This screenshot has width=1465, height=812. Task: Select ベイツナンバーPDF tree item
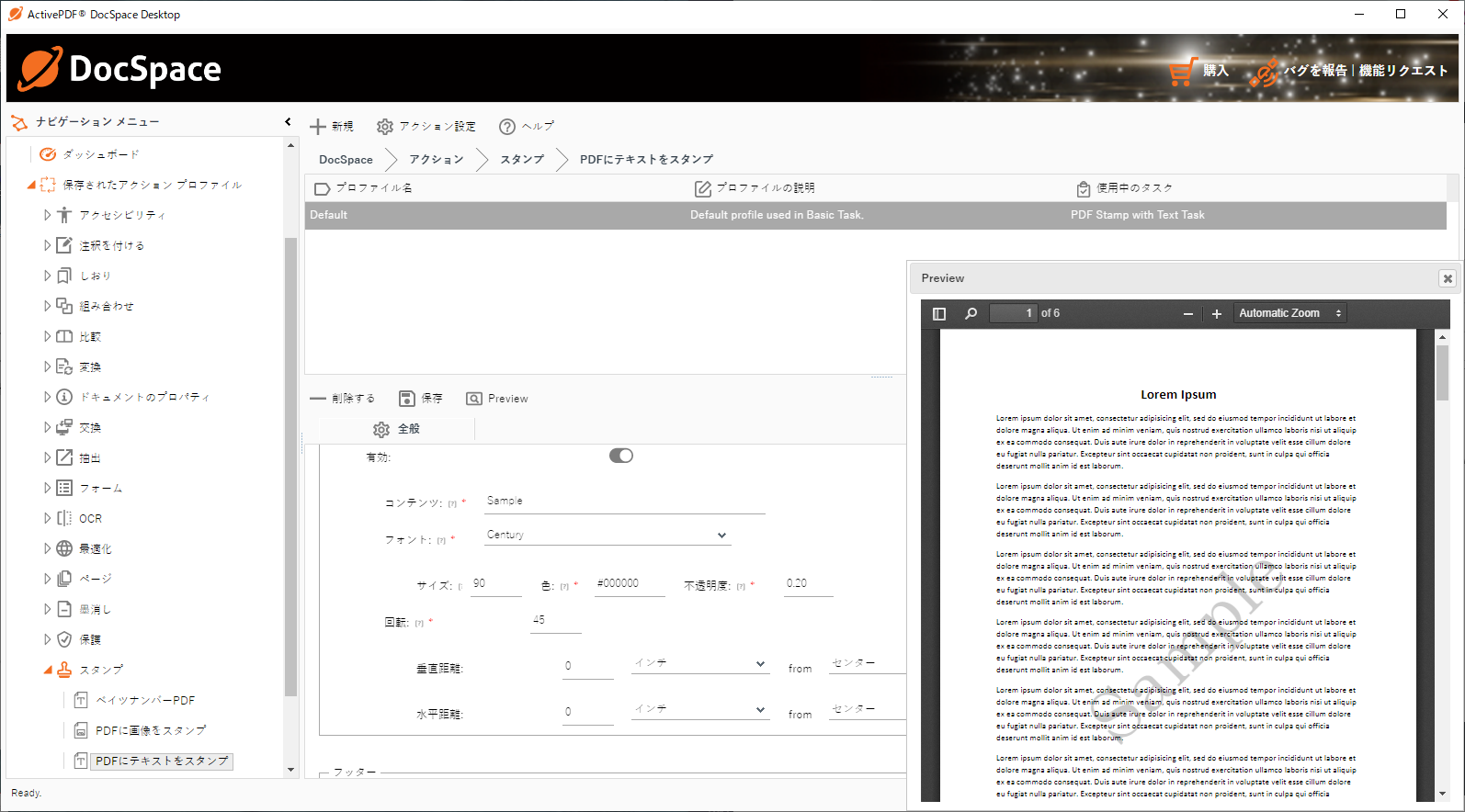pos(145,700)
